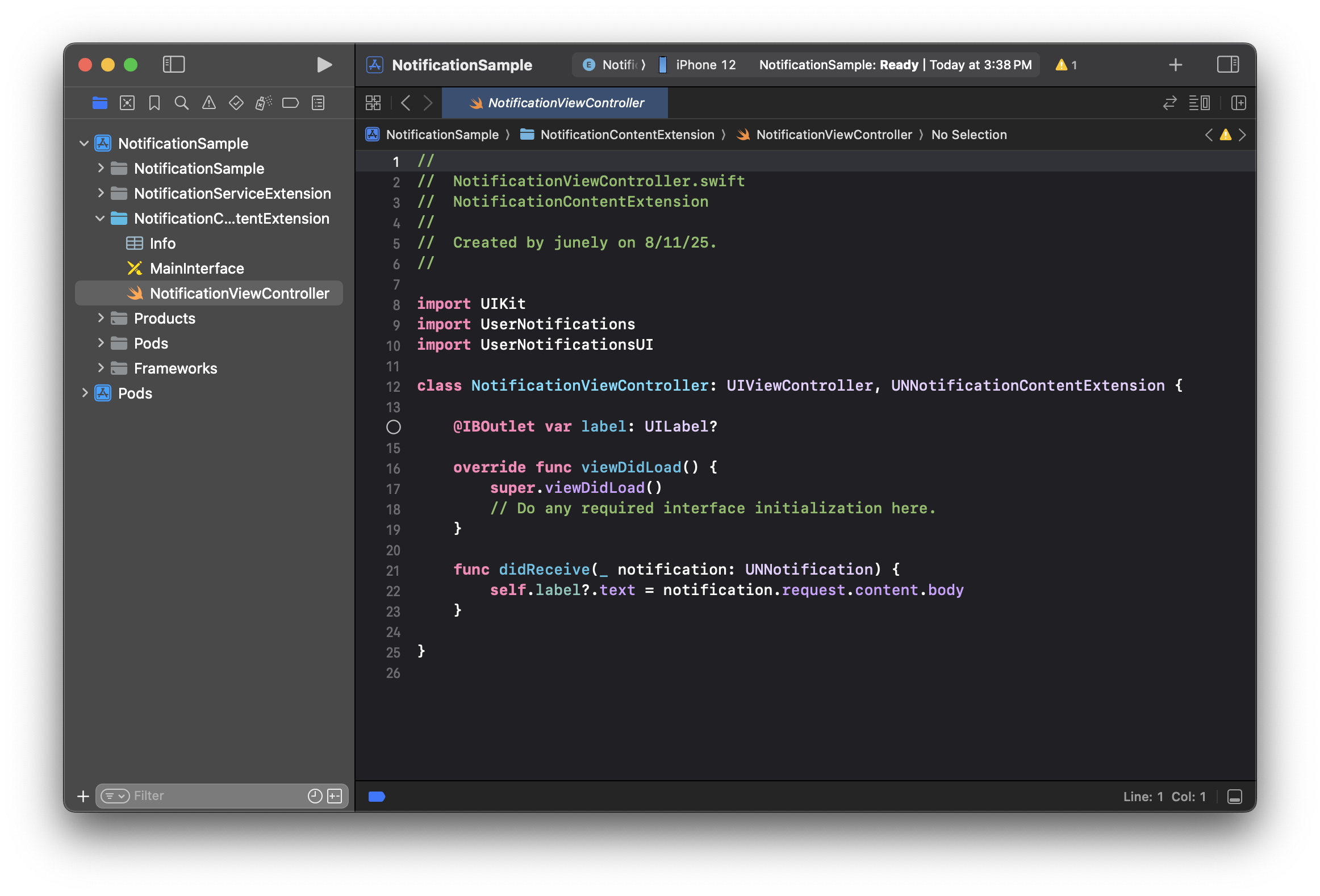Select MainInterface in the file tree
This screenshot has width=1320, height=896.
[197, 269]
